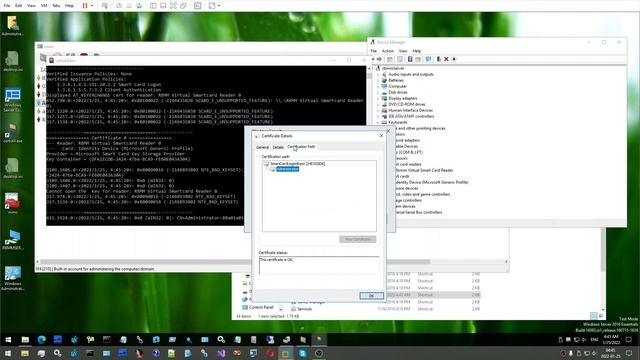
Task: Open Microsoft Edge in guest taskbar
Action: [x=41, y=340]
